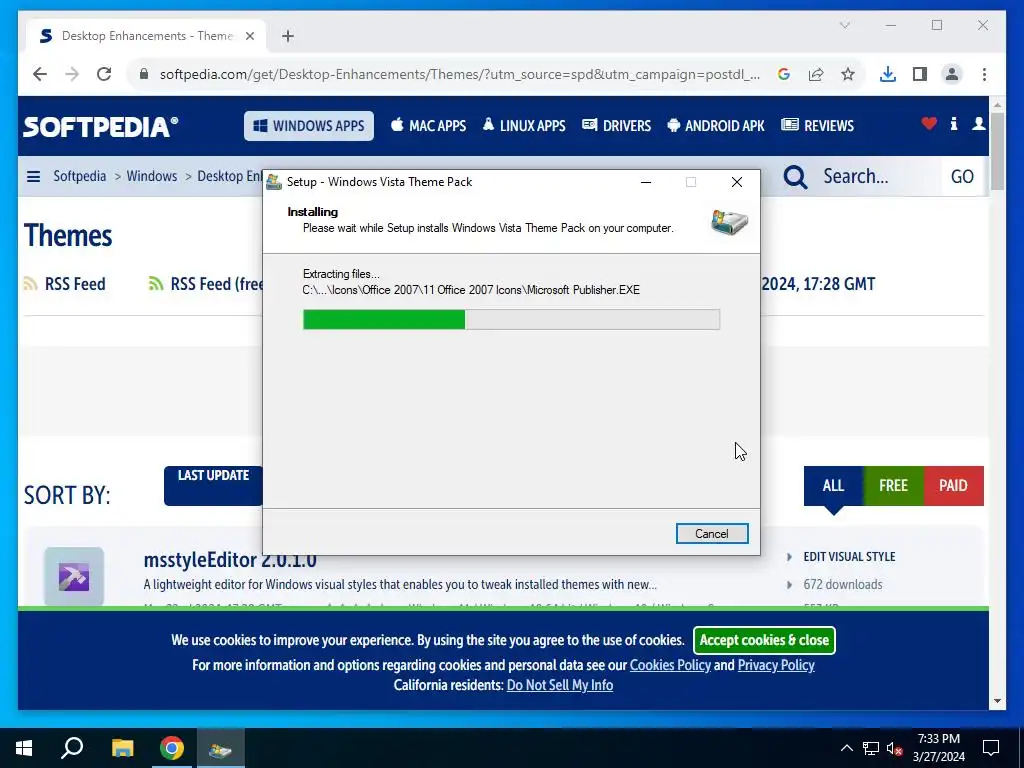Open the Cookies Policy link
Image resolution: width=1024 pixels, height=768 pixels.
point(670,665)
